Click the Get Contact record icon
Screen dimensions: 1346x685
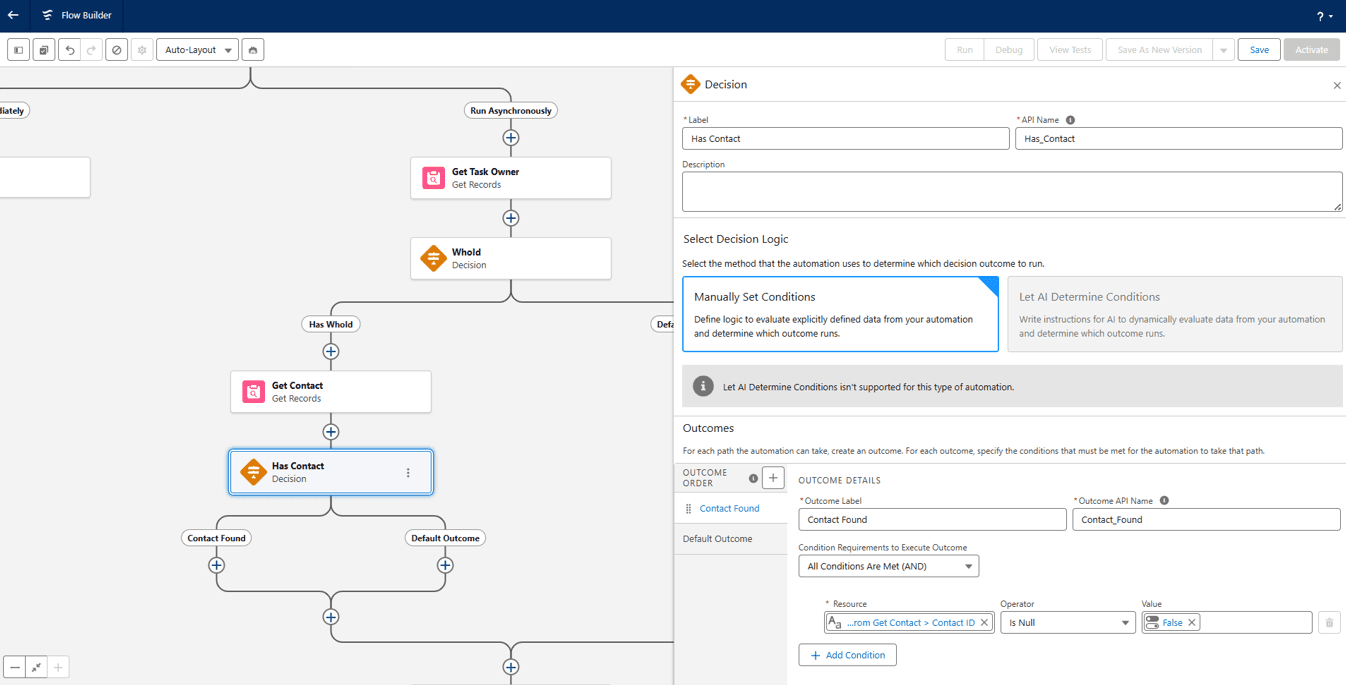[x=253, y=392]
